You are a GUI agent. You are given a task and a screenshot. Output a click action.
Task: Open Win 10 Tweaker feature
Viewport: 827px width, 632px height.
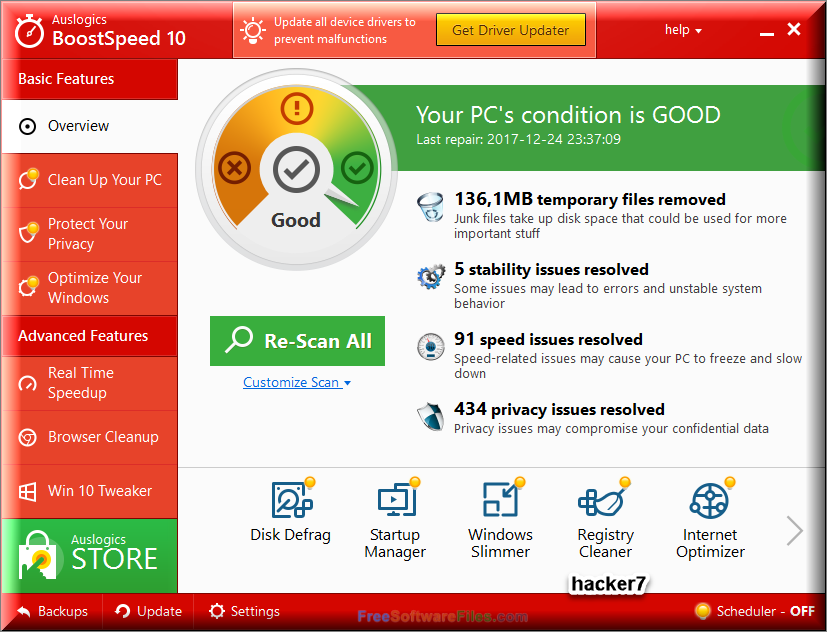coord(90,492)
